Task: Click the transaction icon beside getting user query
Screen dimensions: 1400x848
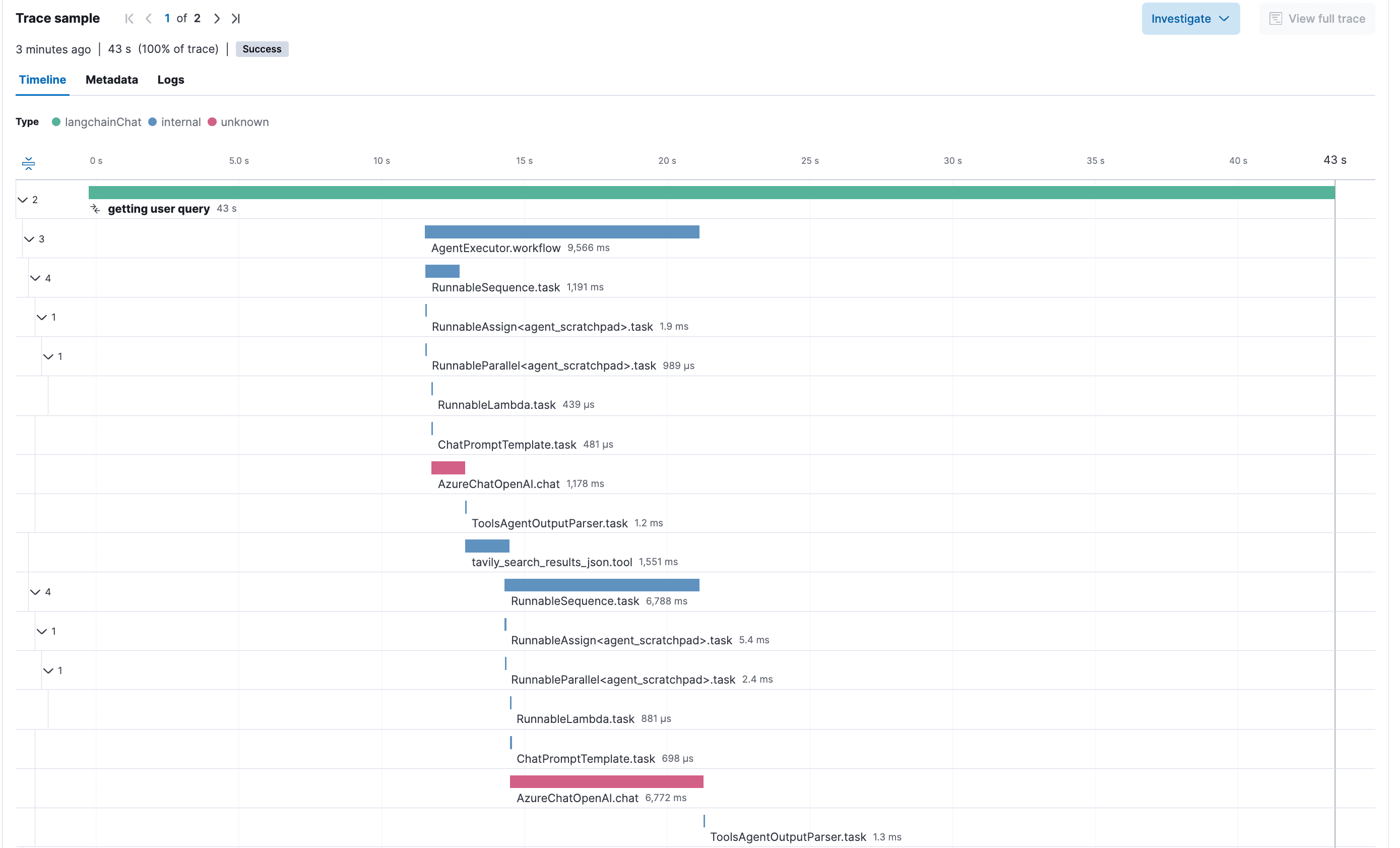Action: pos(95,209)
